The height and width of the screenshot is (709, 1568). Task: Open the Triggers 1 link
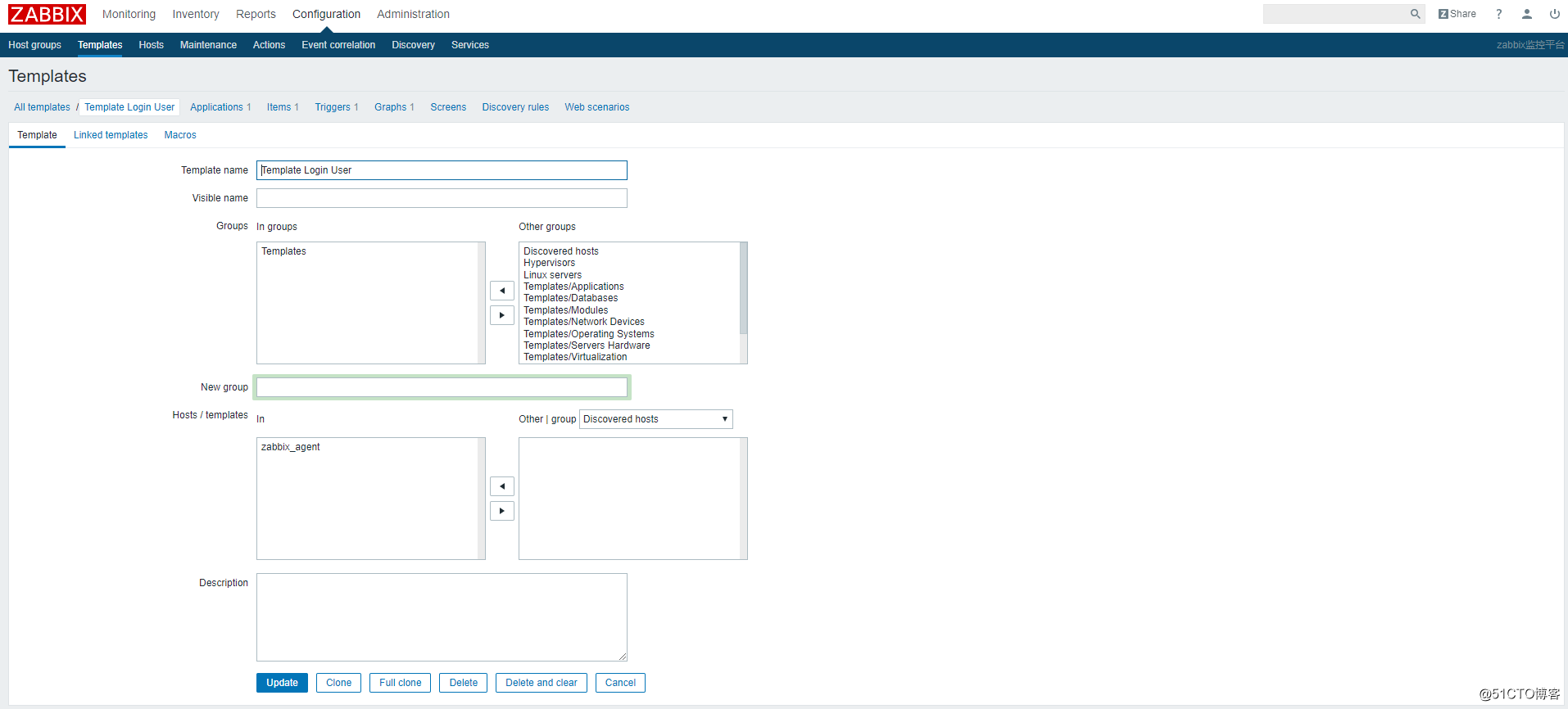click(x=337, y=107)
